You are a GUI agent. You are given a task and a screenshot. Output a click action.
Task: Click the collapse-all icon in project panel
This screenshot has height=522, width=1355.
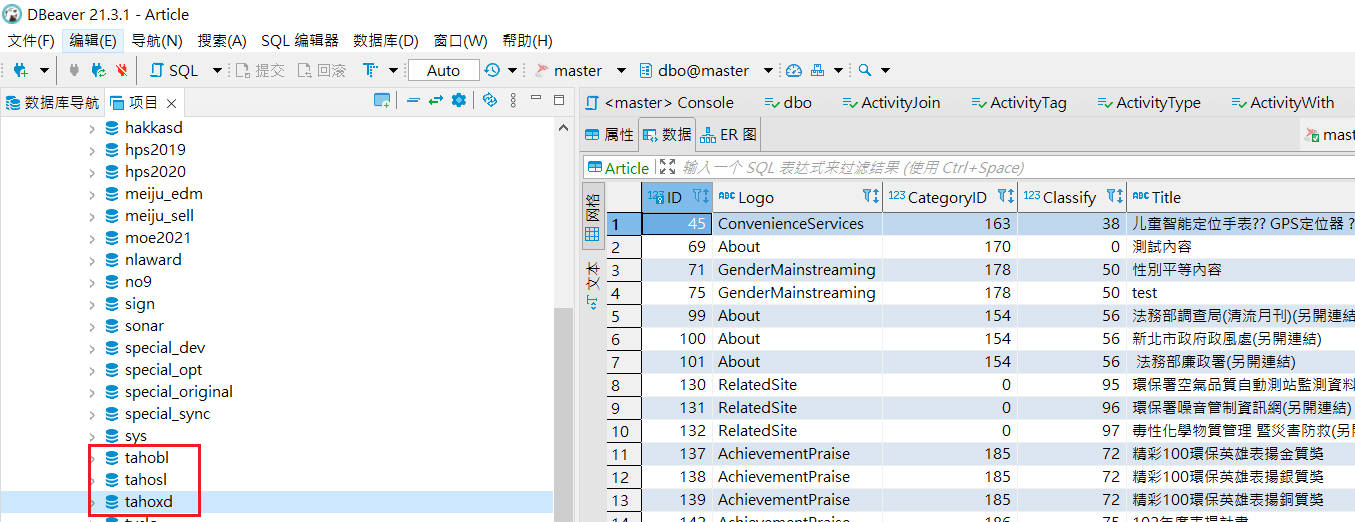coord(413,101)
